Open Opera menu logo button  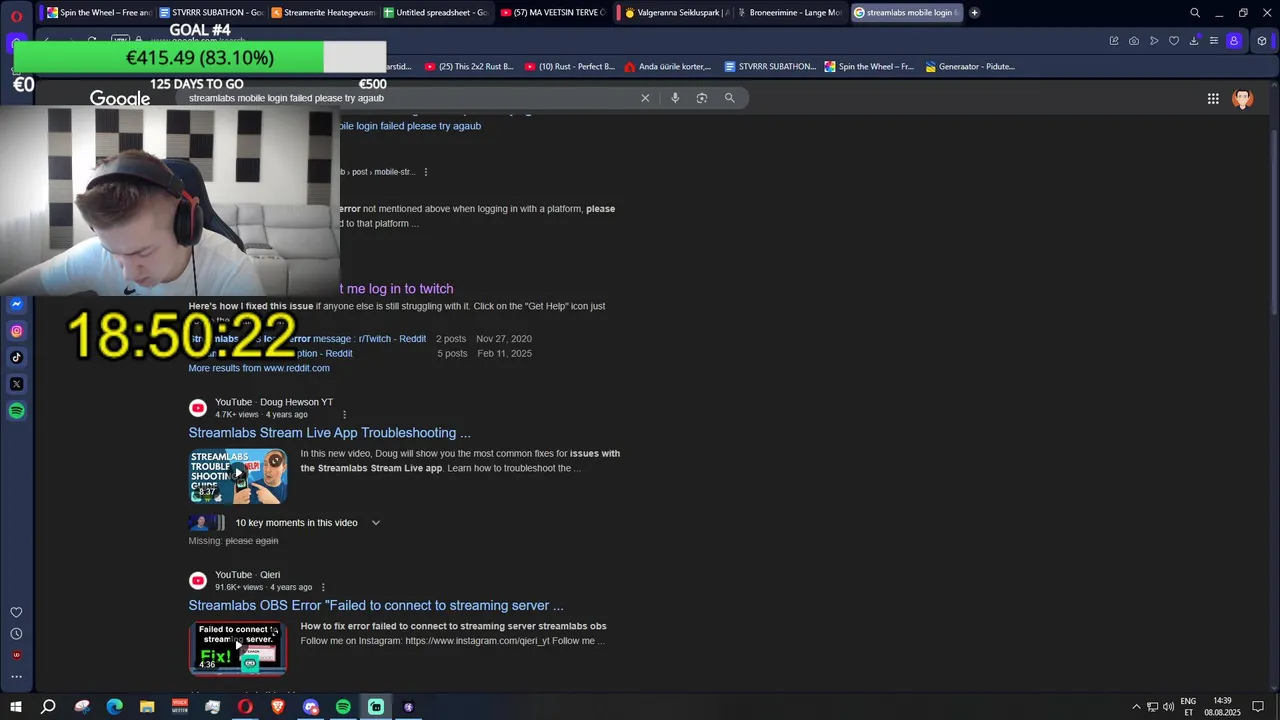coord(16,16)
